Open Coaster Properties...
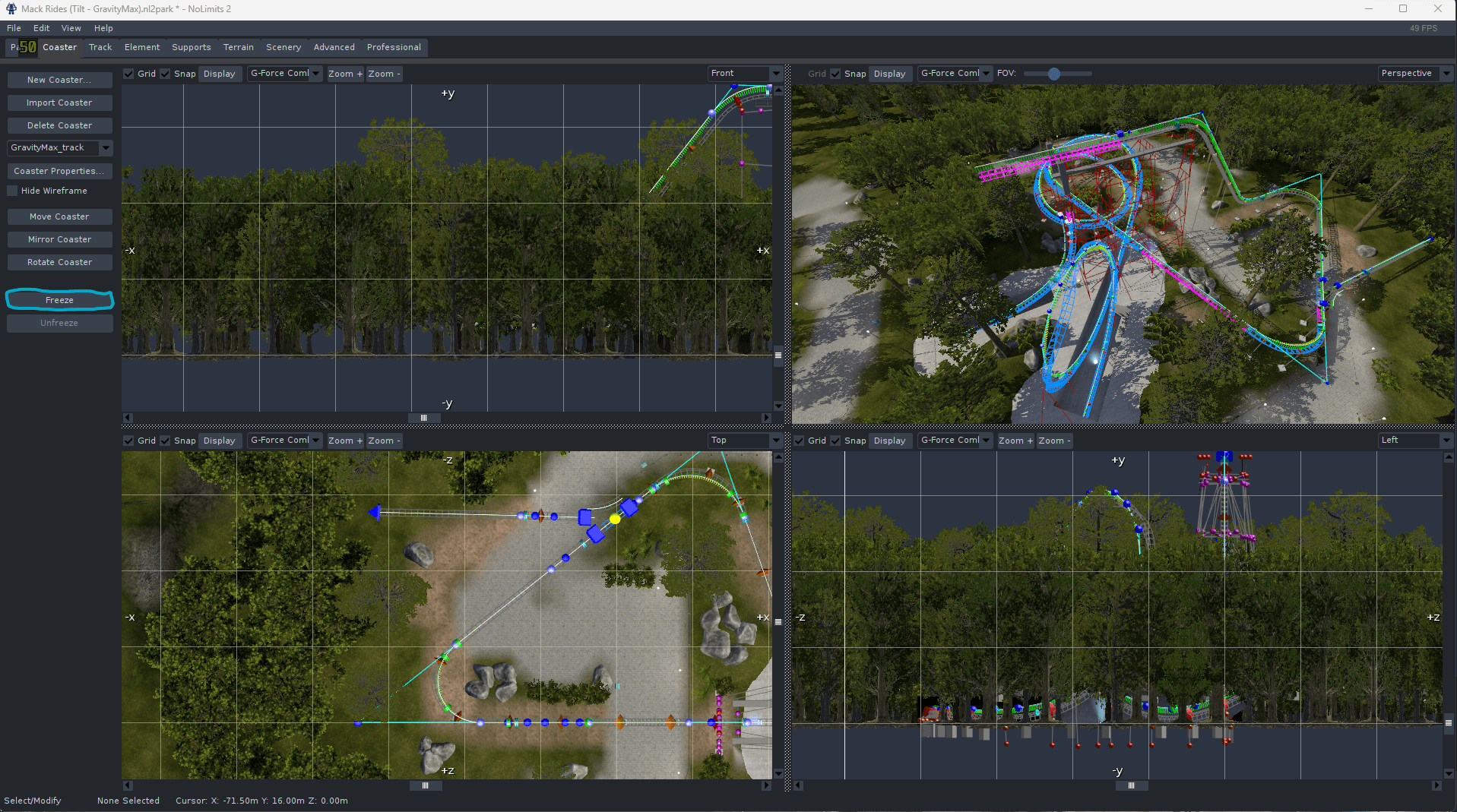The width and height of the screenshot is (1457, 812). (59, 171)
